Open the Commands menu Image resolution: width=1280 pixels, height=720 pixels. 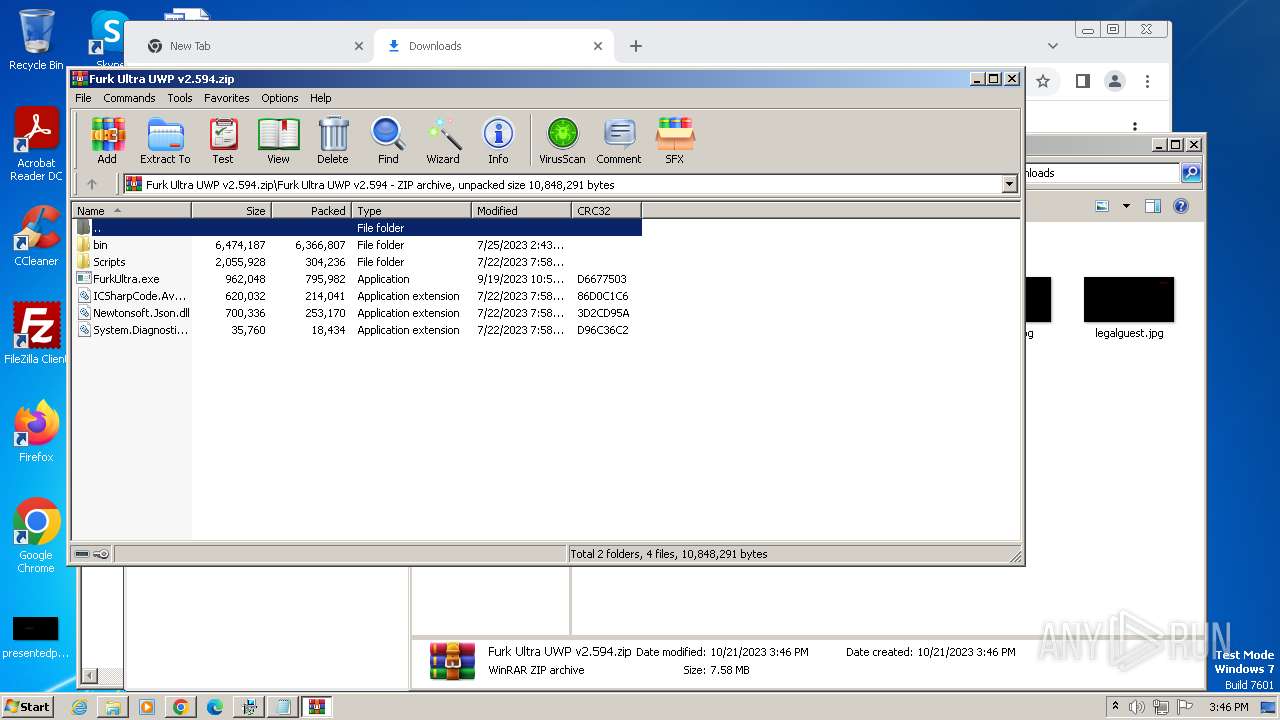pos(129,98)
